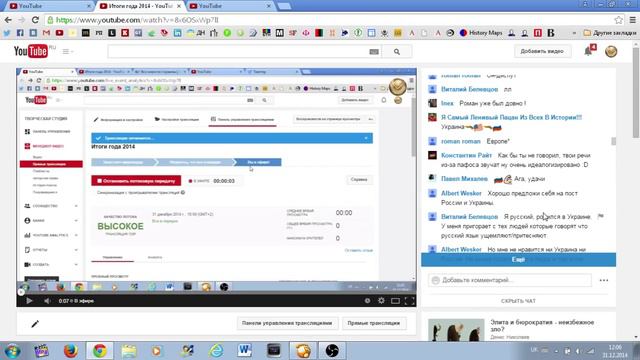Open the taskbar clock
Image resolution: width=640 pixels, height=360 pixels.
click(616, 351)
